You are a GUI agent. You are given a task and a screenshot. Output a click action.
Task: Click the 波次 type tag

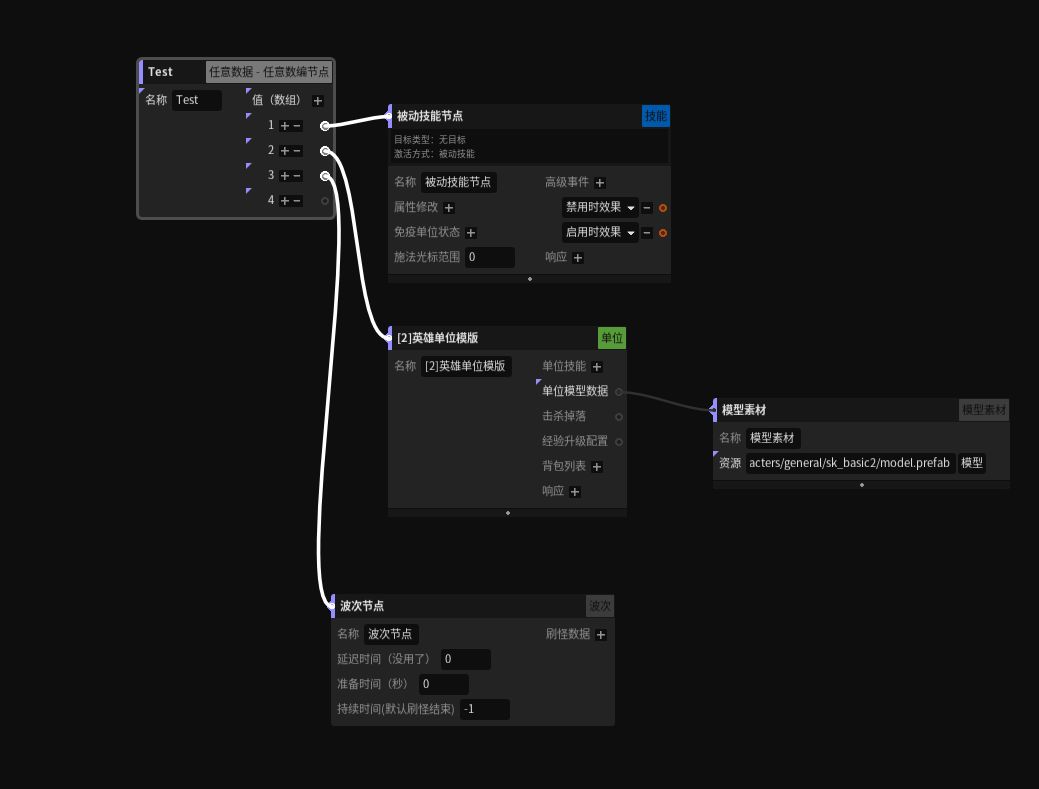click(600, 605)
